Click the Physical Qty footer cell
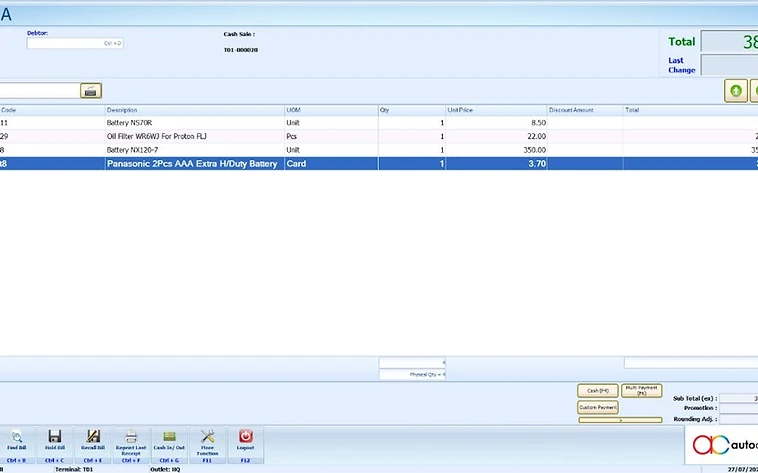The image size is (758, 473). click(x=412, y=374)
